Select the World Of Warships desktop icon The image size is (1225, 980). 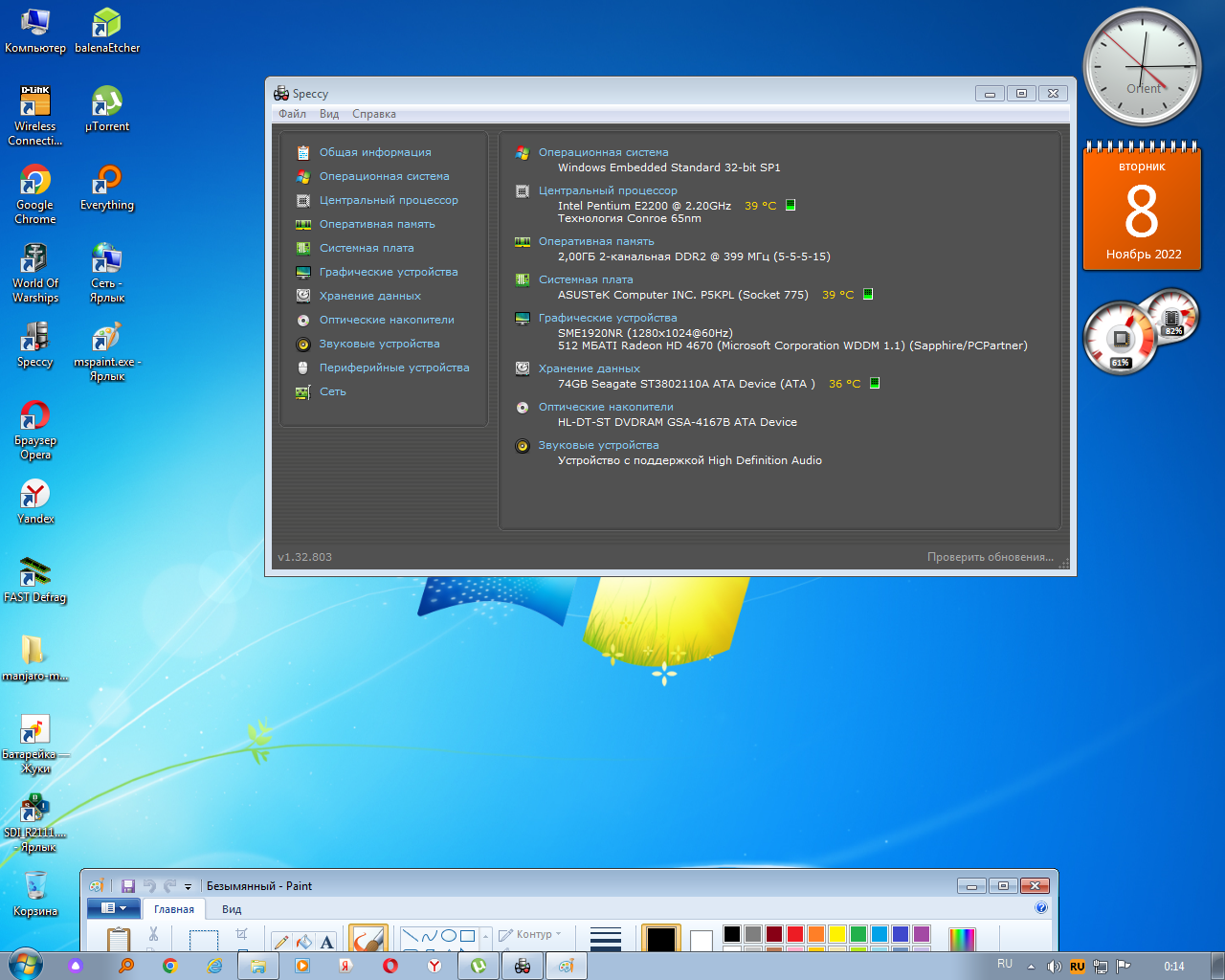tap(35, 273)
